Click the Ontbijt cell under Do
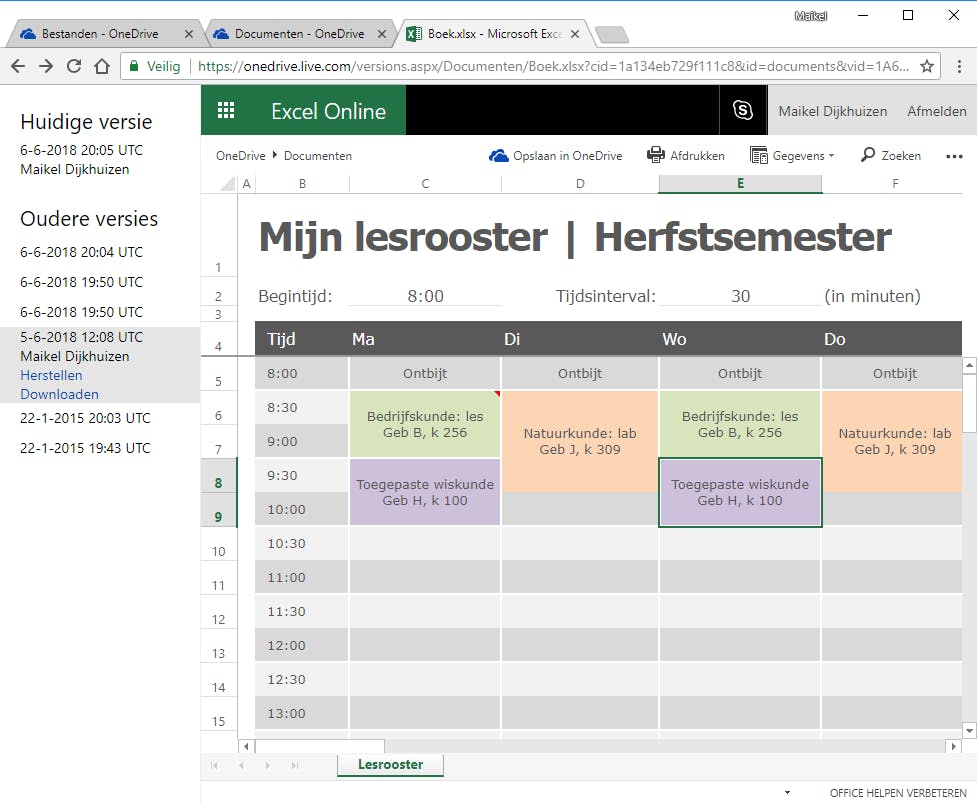Image resolution: width=977 pixels, height=803 pixels. click(x=894, y=373)
